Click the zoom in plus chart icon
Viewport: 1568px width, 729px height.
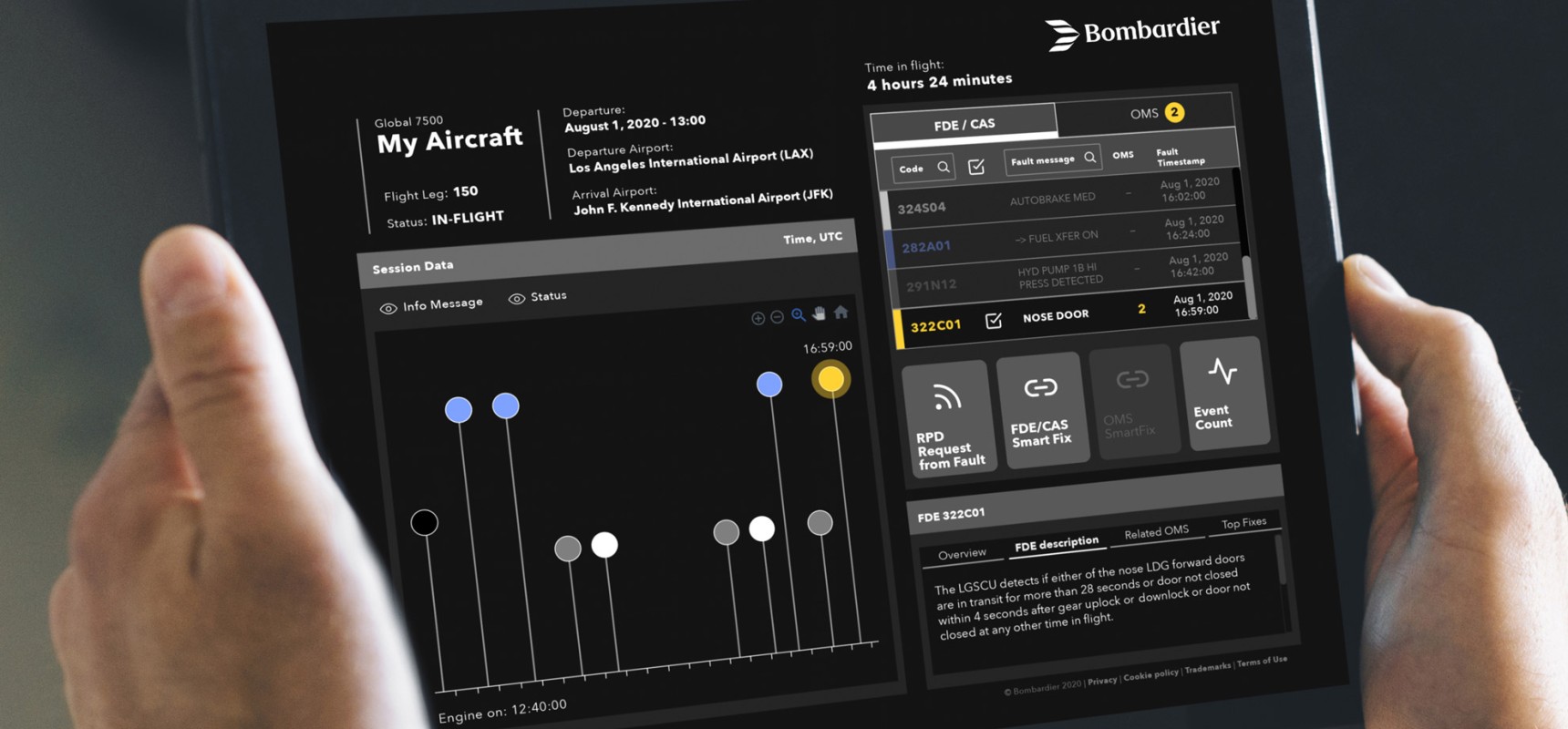tap(758, 318)
